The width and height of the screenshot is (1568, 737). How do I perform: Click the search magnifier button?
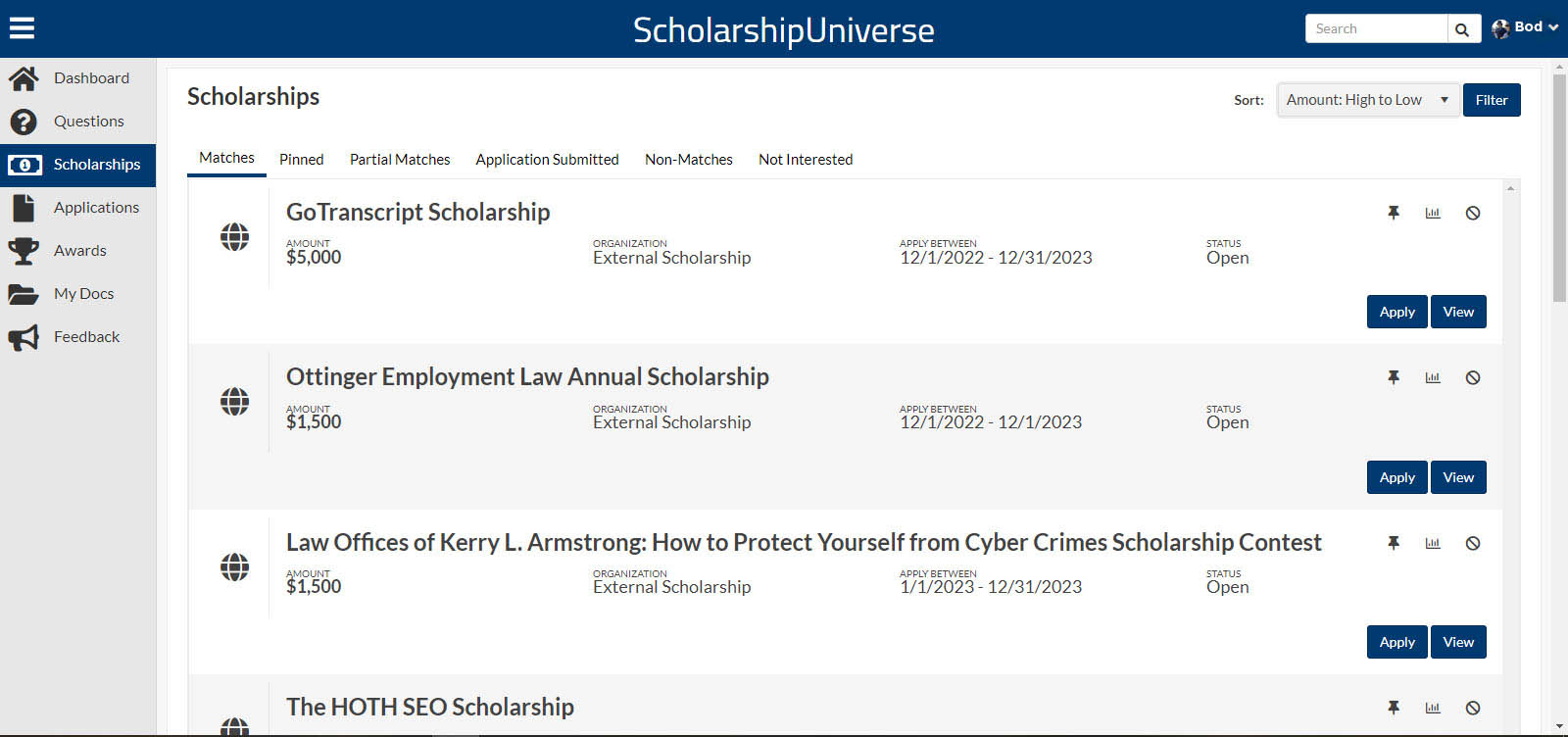click(1463, 29)
